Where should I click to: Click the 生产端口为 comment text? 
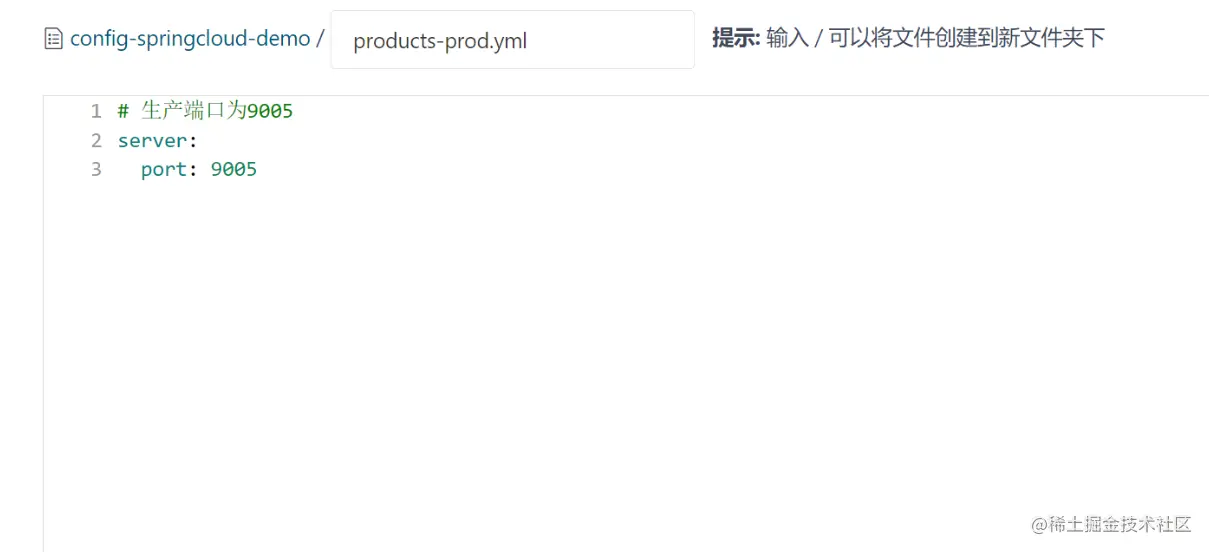coord(193,111)
